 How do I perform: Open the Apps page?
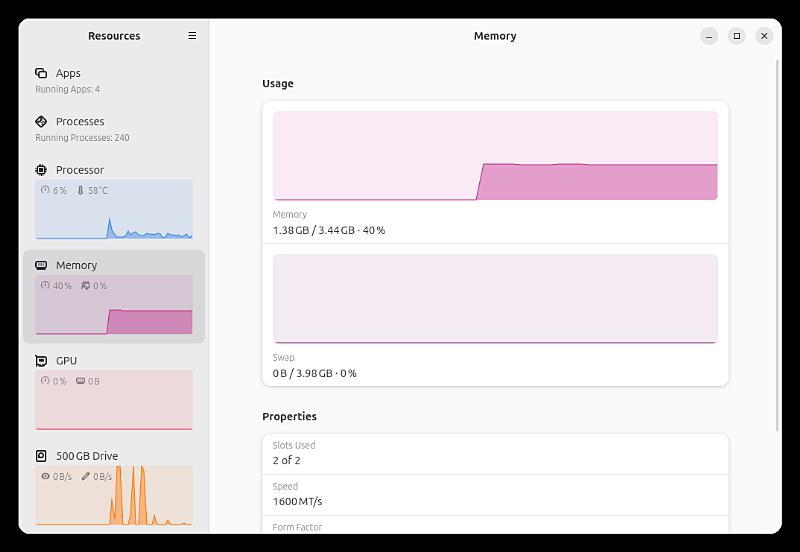click(x=114, y=81)
